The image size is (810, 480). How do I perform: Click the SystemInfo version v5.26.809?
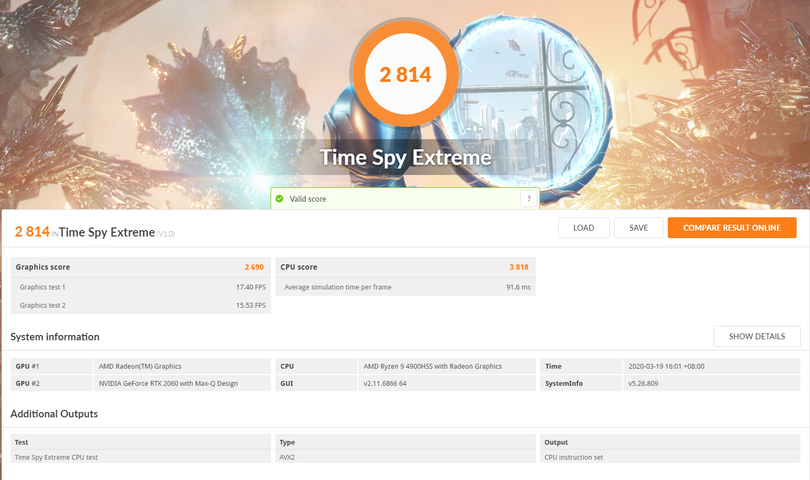click(x=643, y=383)
